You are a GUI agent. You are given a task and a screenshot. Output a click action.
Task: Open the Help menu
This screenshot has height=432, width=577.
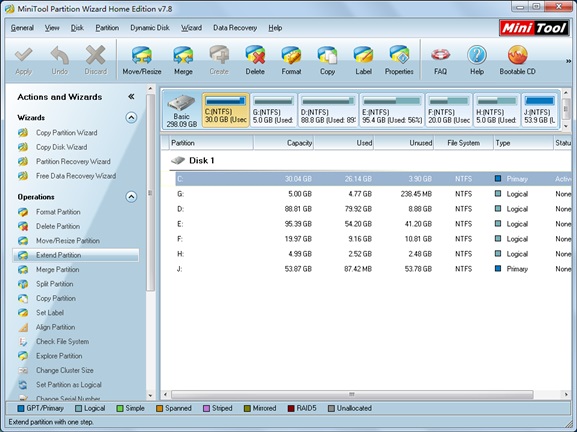[275, 28]
